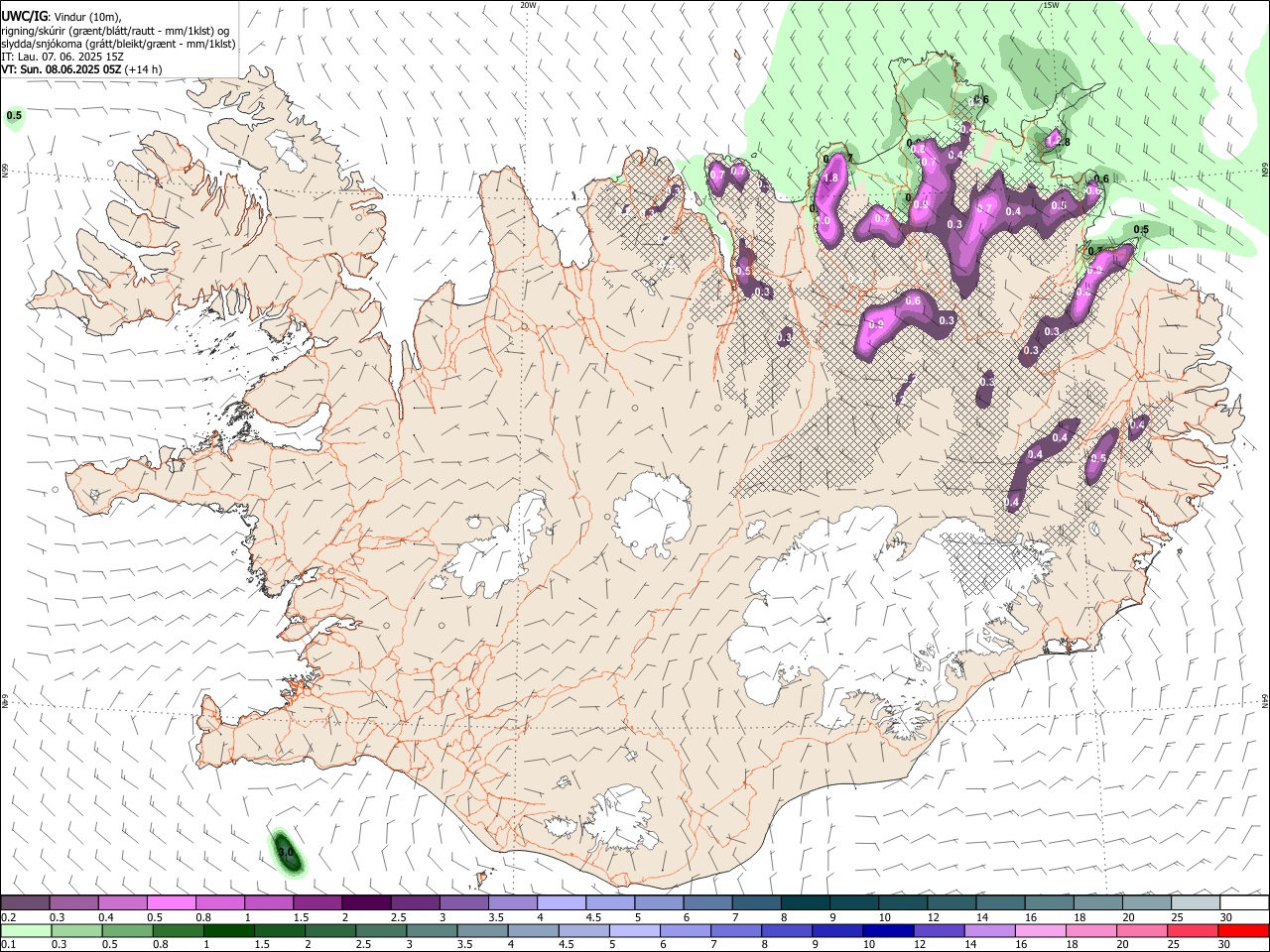Click the 'VT: Sun. 08.06.2025 05Z (+14 h)' line
Screen dimensions: 1270x952
[81, 69]
